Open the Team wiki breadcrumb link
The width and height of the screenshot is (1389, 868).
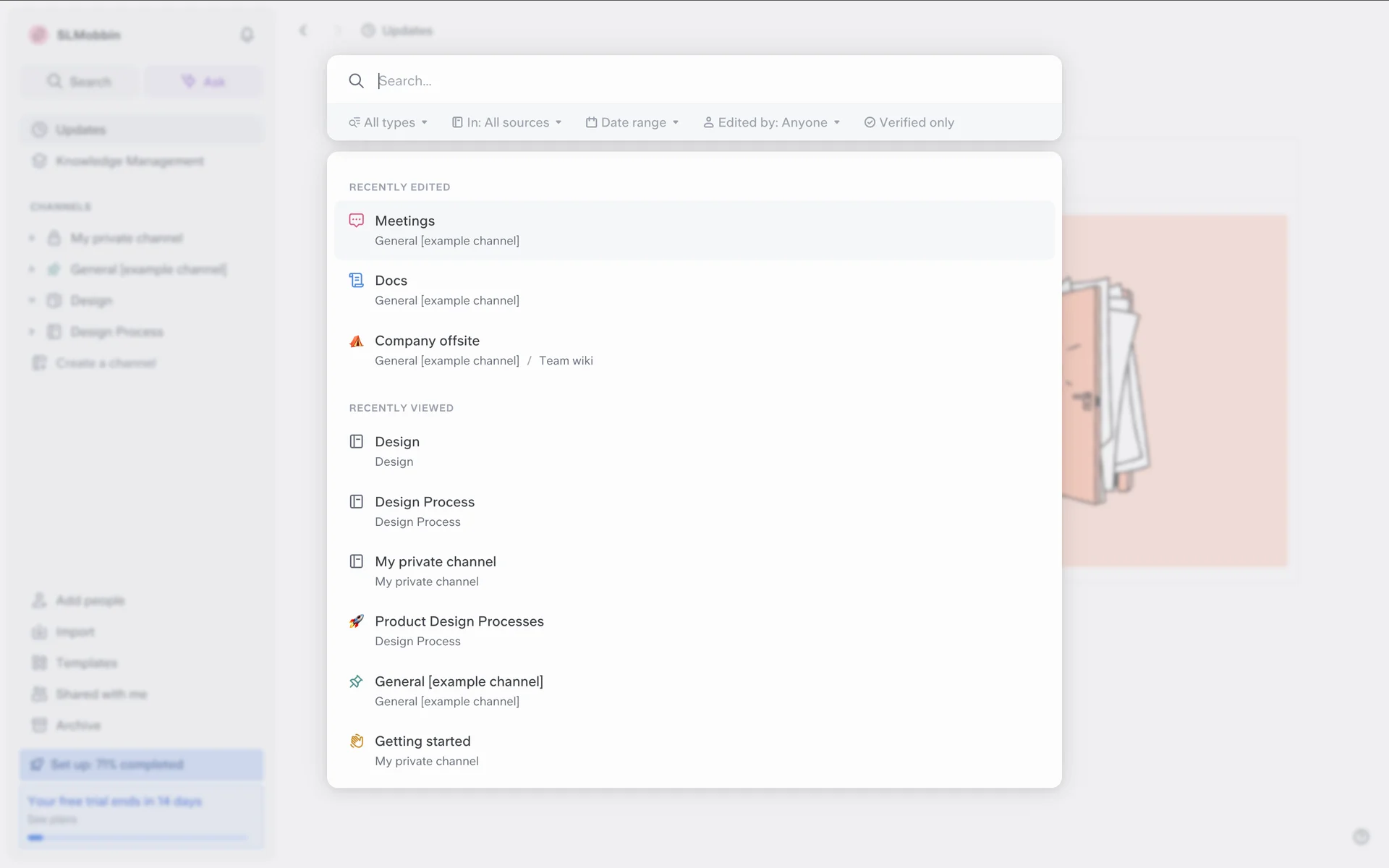566,361
